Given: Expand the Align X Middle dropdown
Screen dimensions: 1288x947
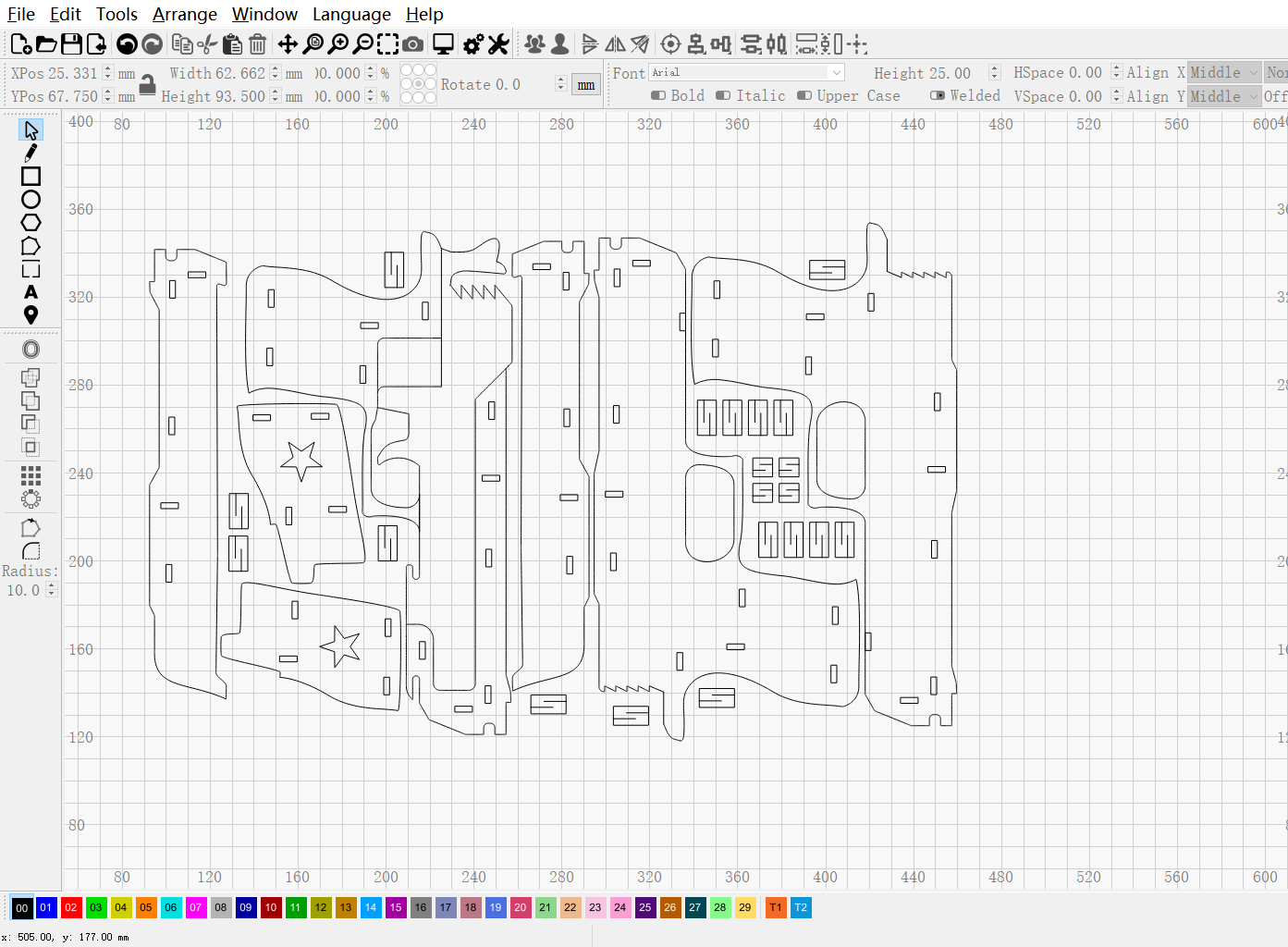Looking at the screenshot, I should [1223, 72].
